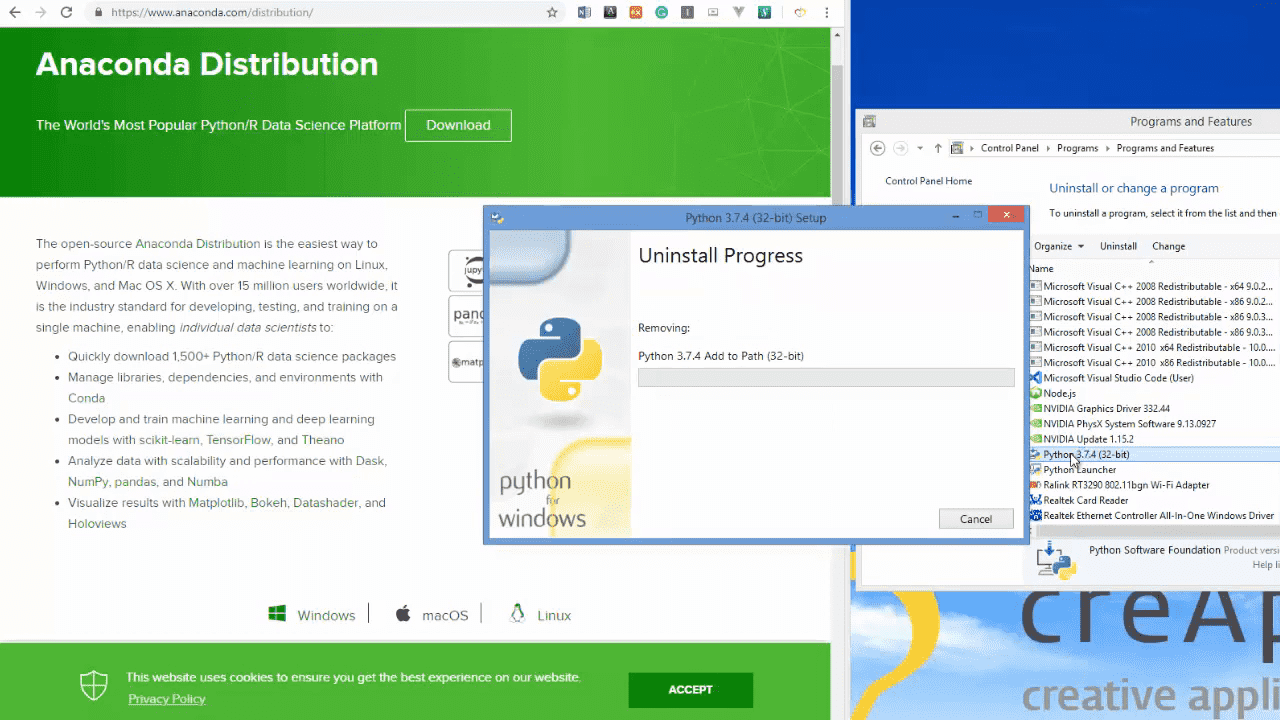Click the NVIDIA Graphics Driver icon
Screen dimensions: 1280x720
point(1036,408)
